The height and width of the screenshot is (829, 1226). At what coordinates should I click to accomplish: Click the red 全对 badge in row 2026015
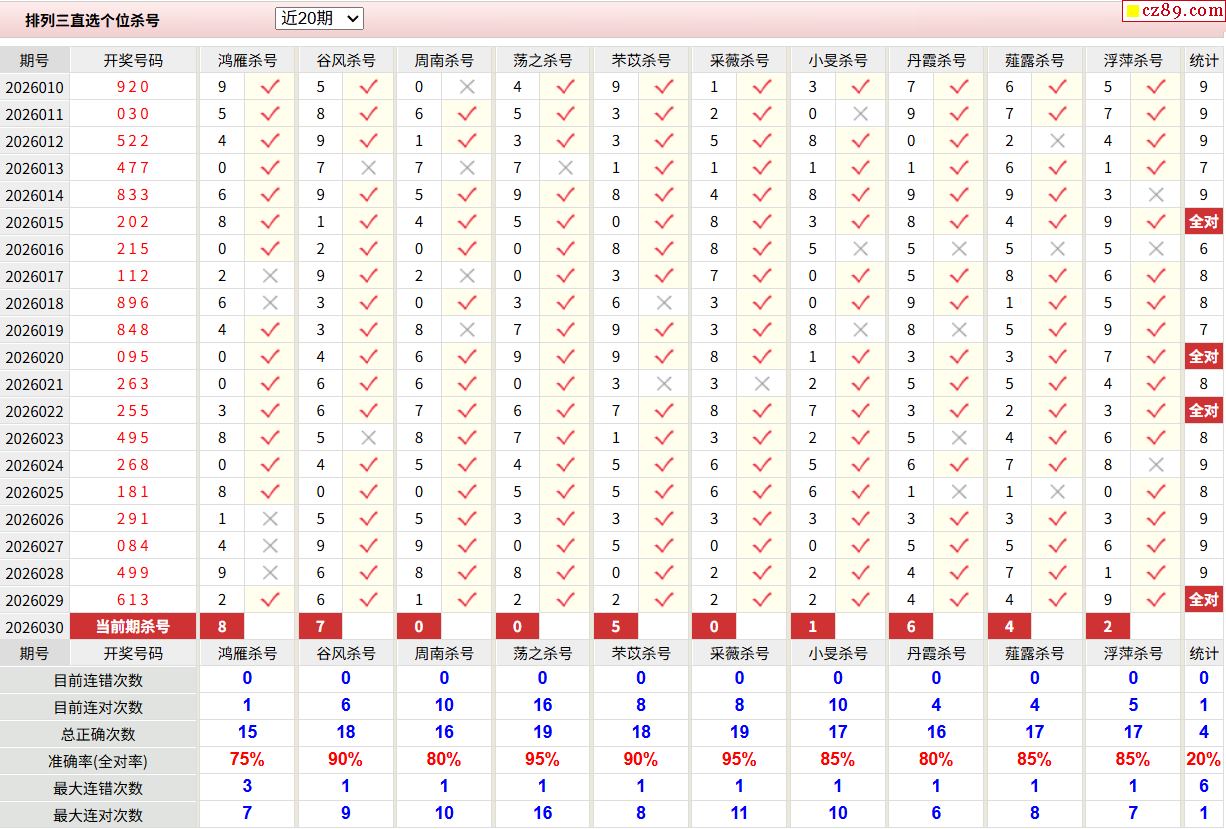1204,222
